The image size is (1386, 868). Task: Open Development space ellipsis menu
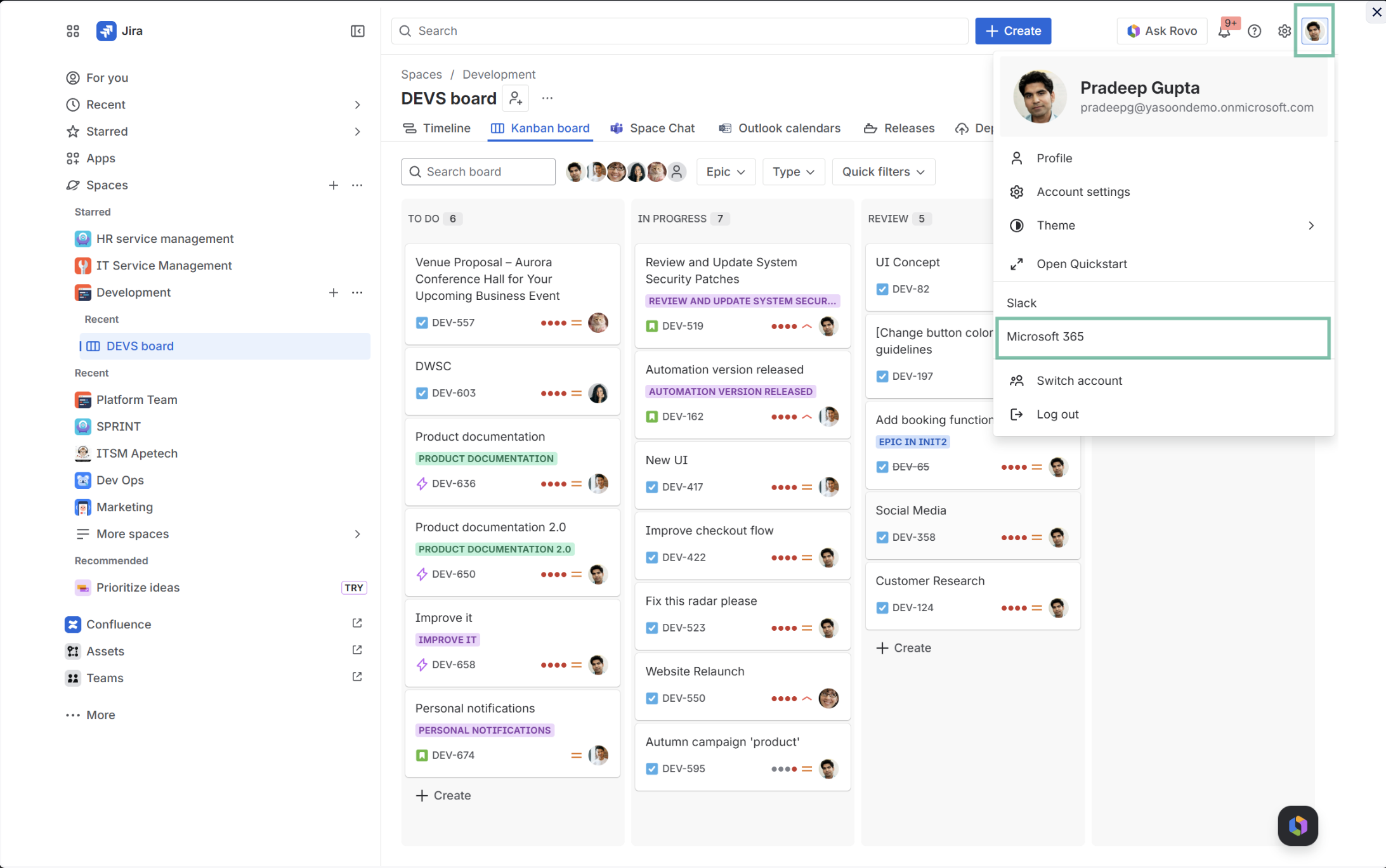[x=358, y=292]
